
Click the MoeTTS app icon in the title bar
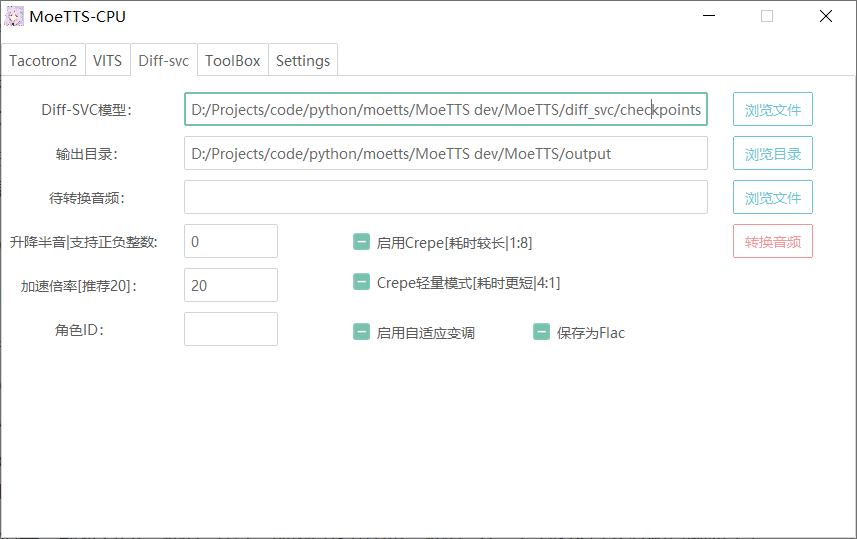(x=14, y=16)
